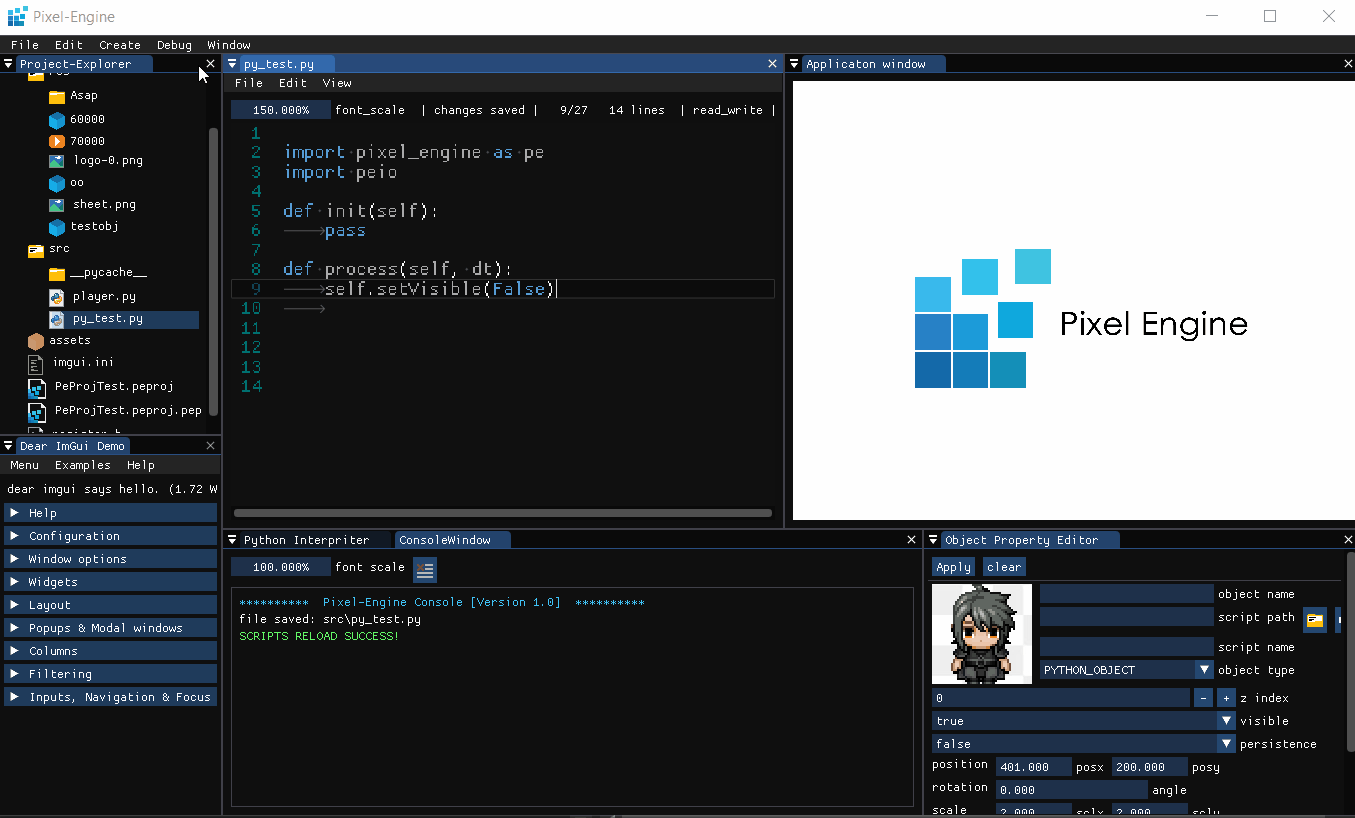
Task: Click the posx field showing 401.000
Action: coord(1034,767)
